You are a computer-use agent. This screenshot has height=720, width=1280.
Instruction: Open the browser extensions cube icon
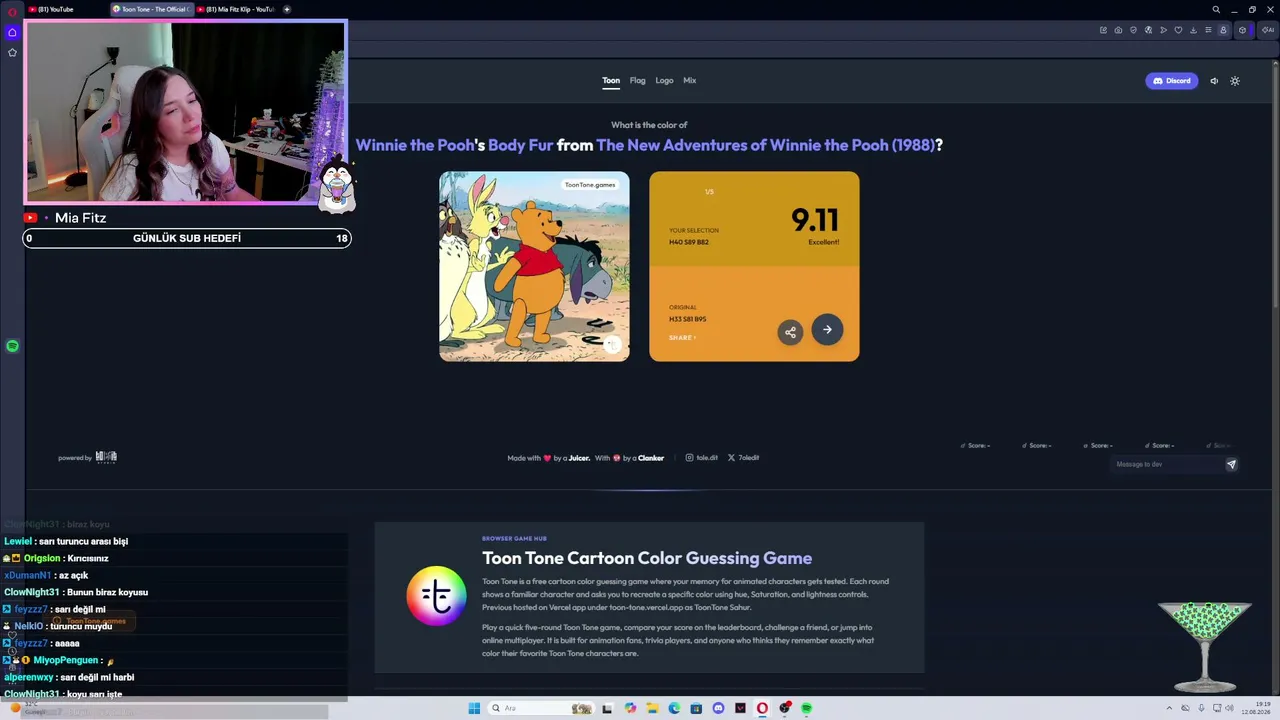click(x=1242, y=30)
